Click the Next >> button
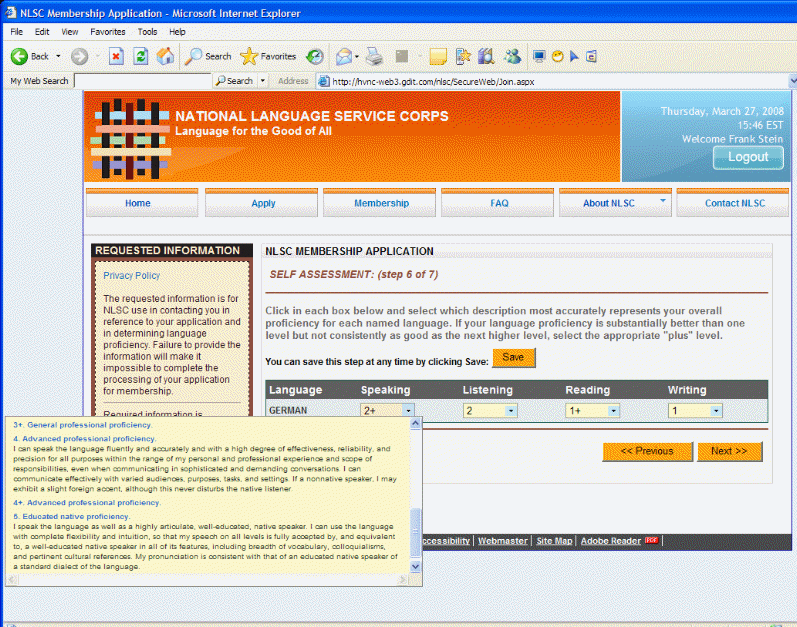The height and width of the screenshot is (627, 797). click(729, 451)
